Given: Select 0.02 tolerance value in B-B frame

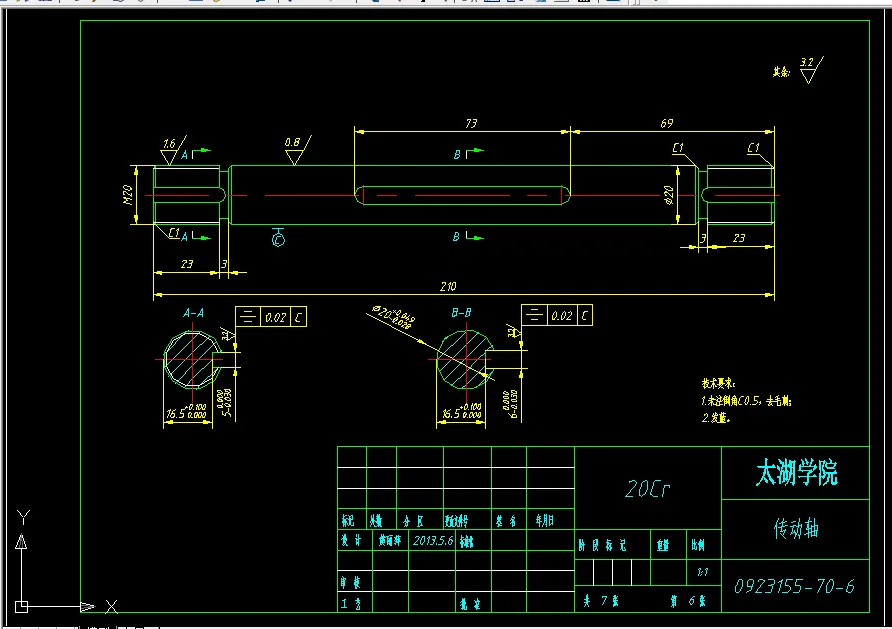Looking at the screenshot, I should point(561,316).
